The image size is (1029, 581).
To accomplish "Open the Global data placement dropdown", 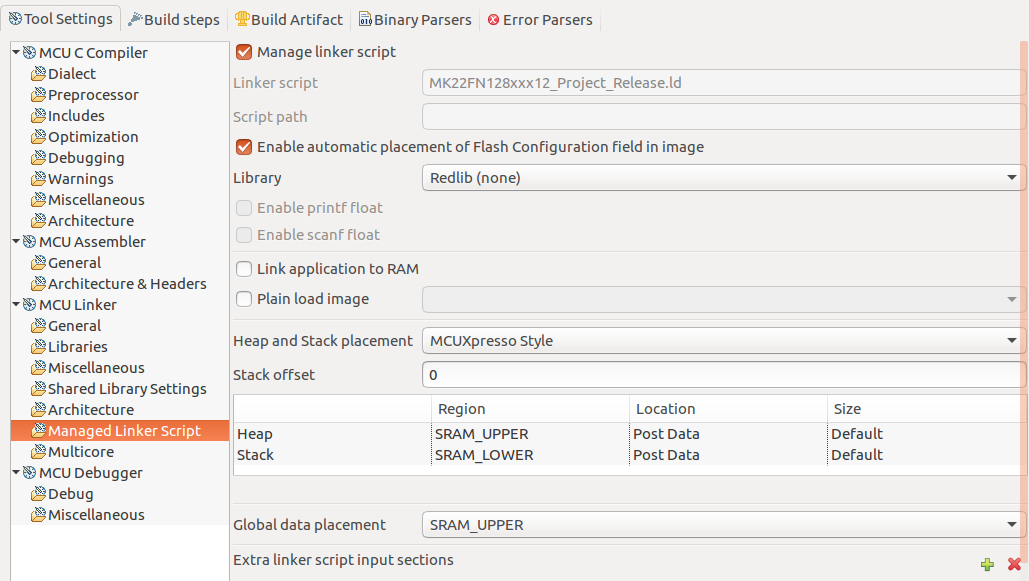I will [x=724, y=525].
